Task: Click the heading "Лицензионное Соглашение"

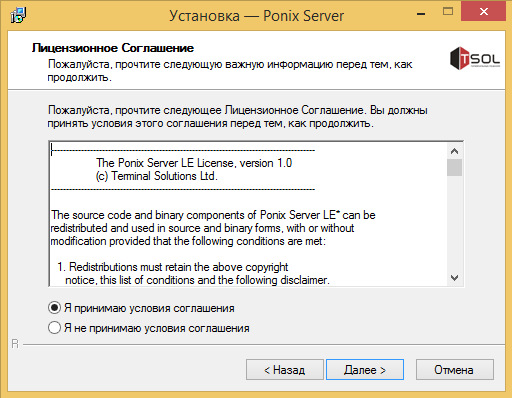Action: pyautogui.click(x=113, y=48)
